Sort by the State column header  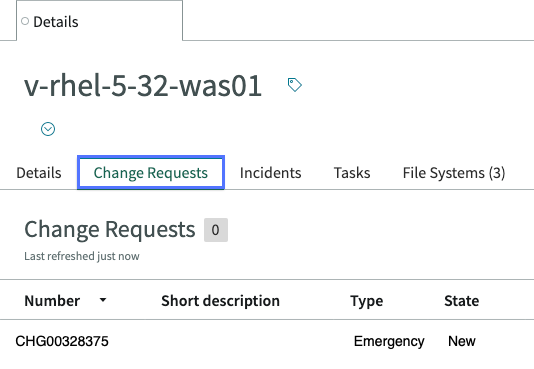[x=461, y=301]
